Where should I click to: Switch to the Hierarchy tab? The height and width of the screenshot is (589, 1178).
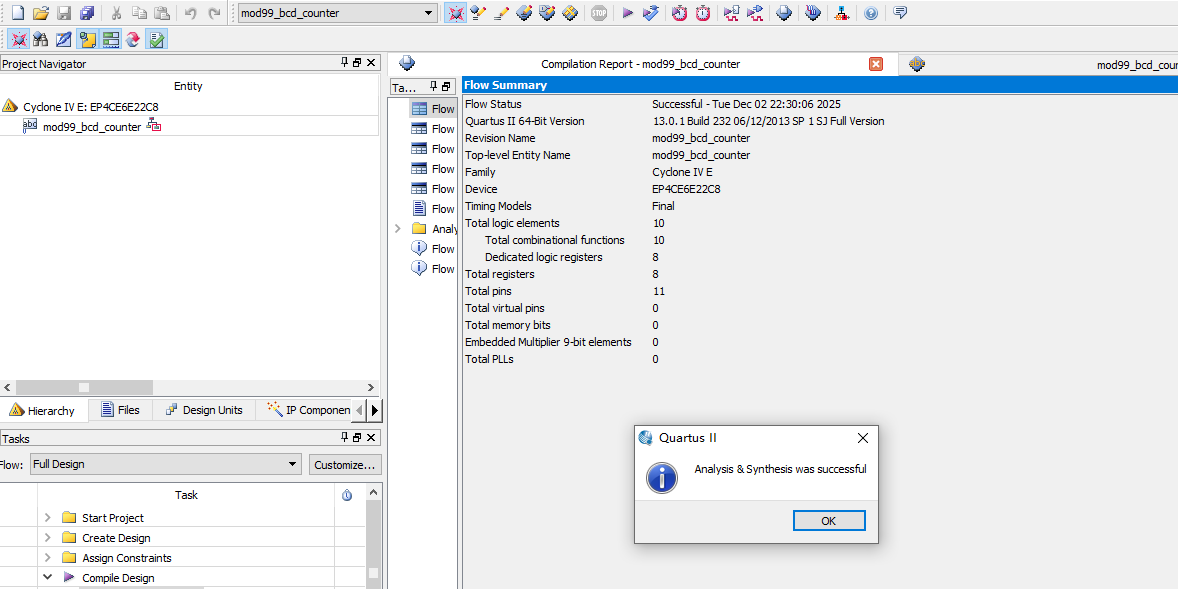click(43, 410)
